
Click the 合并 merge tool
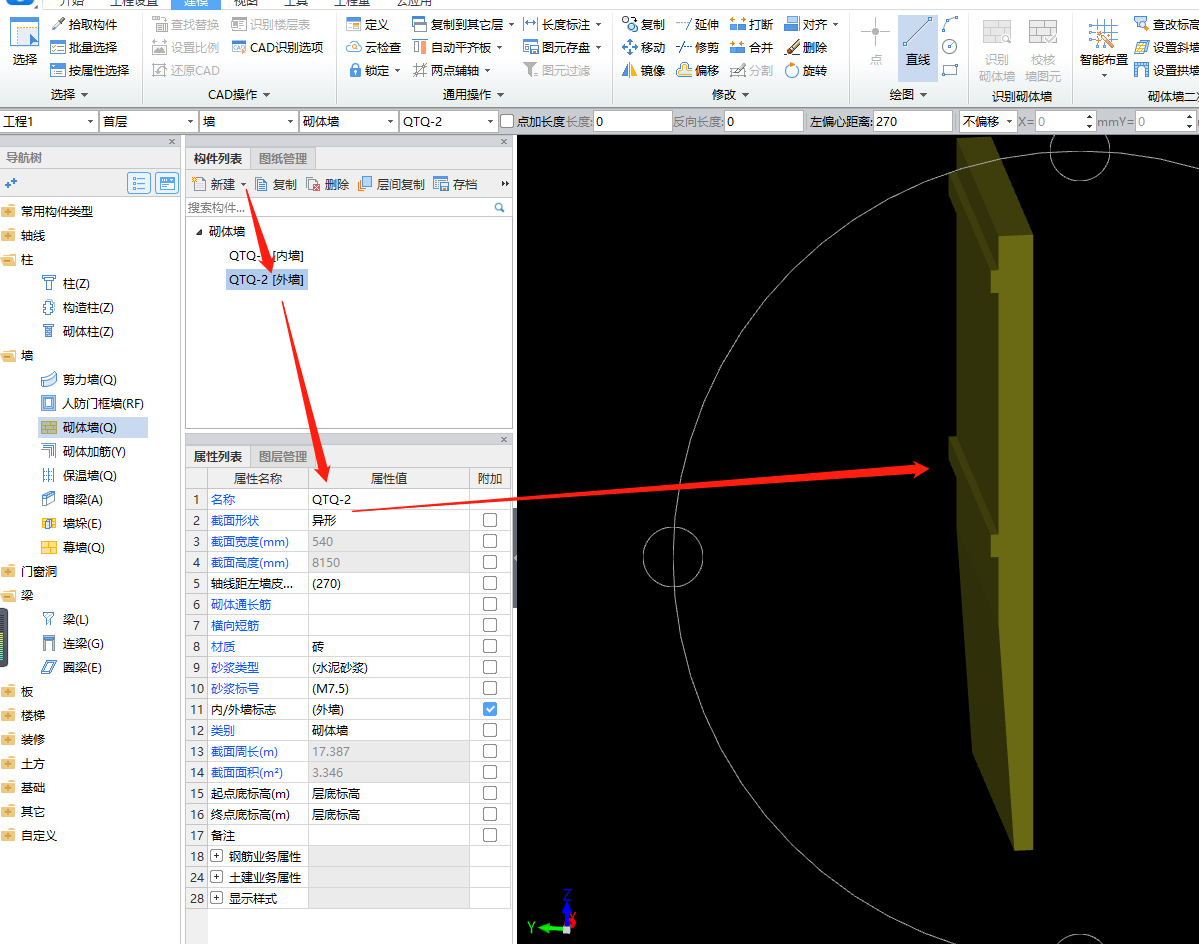pyautogui.click(x=752, y=47)
